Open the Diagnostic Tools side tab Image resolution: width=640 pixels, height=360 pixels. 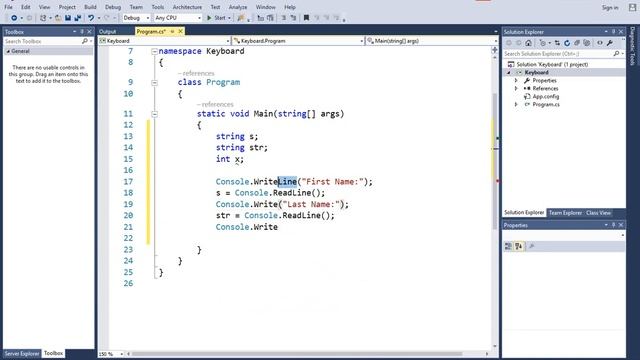click(x=633, y=46)
